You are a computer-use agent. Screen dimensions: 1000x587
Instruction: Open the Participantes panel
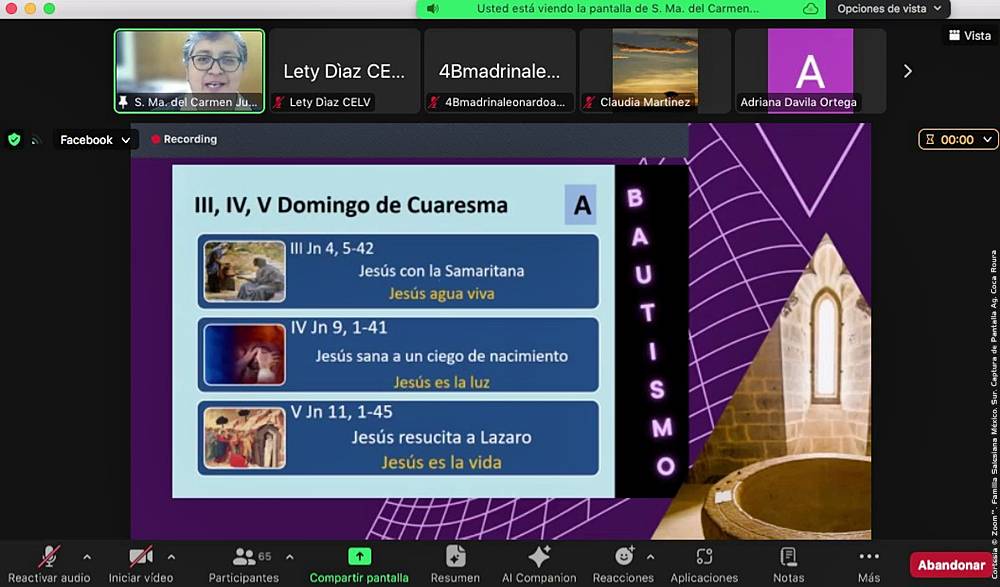[x=244, y=565]
